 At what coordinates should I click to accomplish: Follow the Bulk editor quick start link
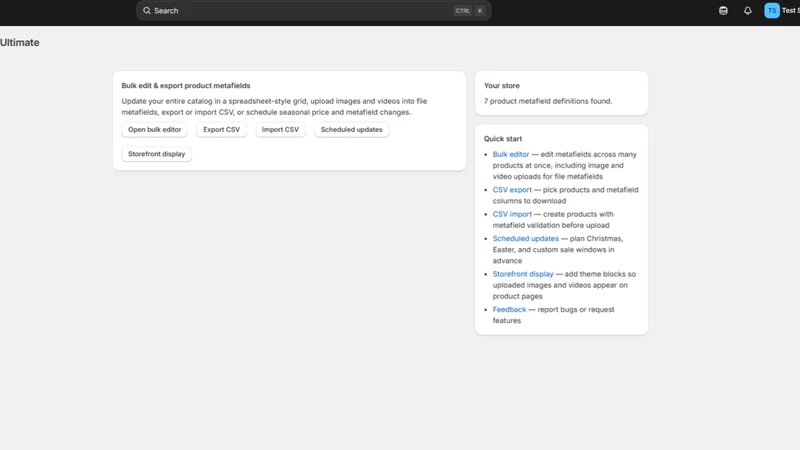[511, 154]
